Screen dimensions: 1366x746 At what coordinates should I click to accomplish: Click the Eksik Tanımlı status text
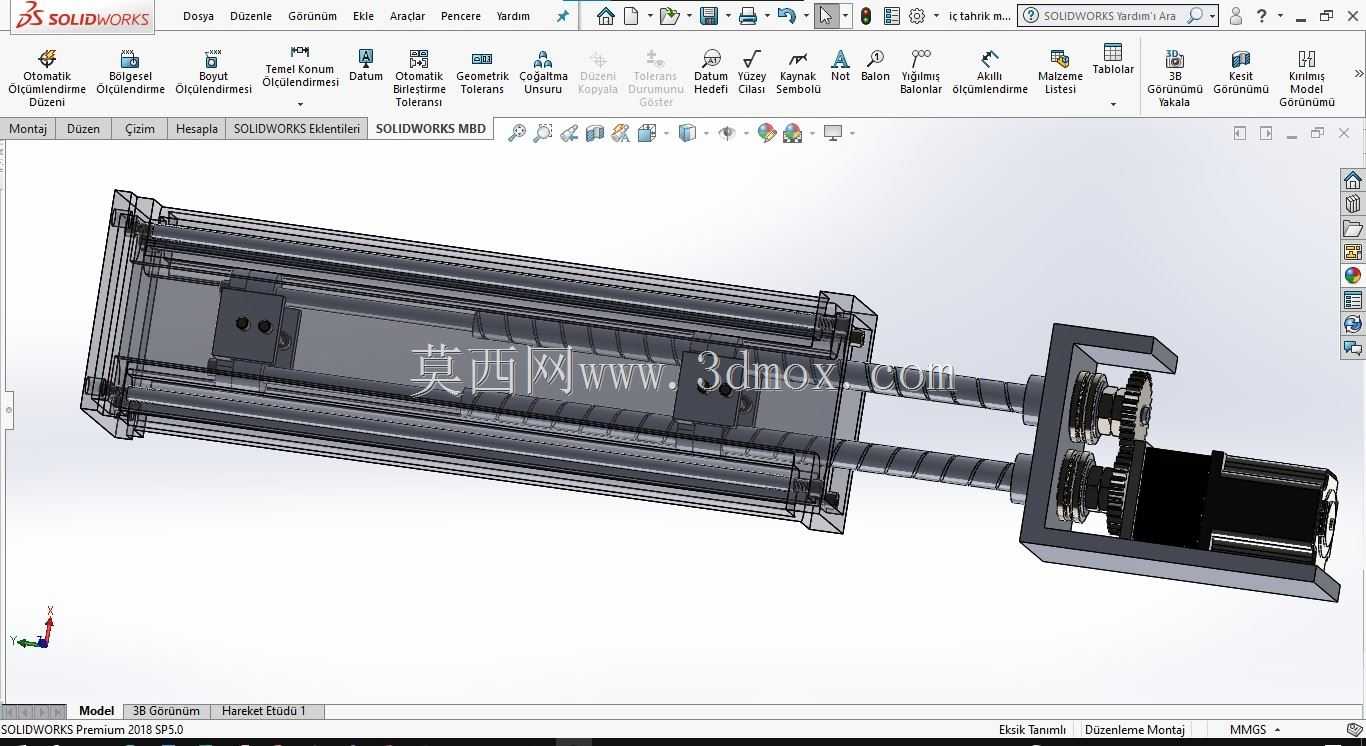(1032, 730)
